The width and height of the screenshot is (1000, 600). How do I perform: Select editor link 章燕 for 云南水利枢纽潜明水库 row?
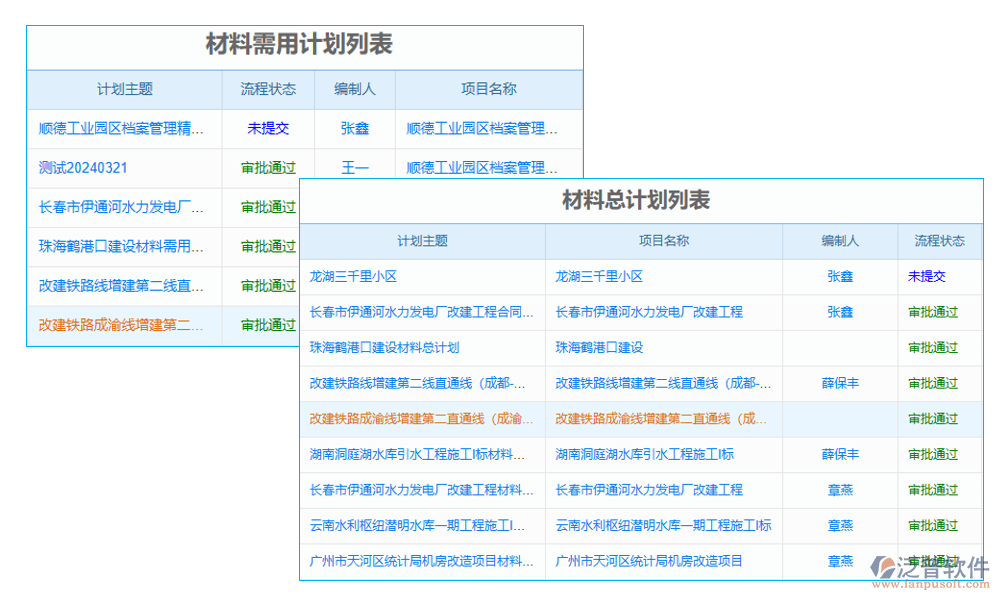[x=839, y=525]
